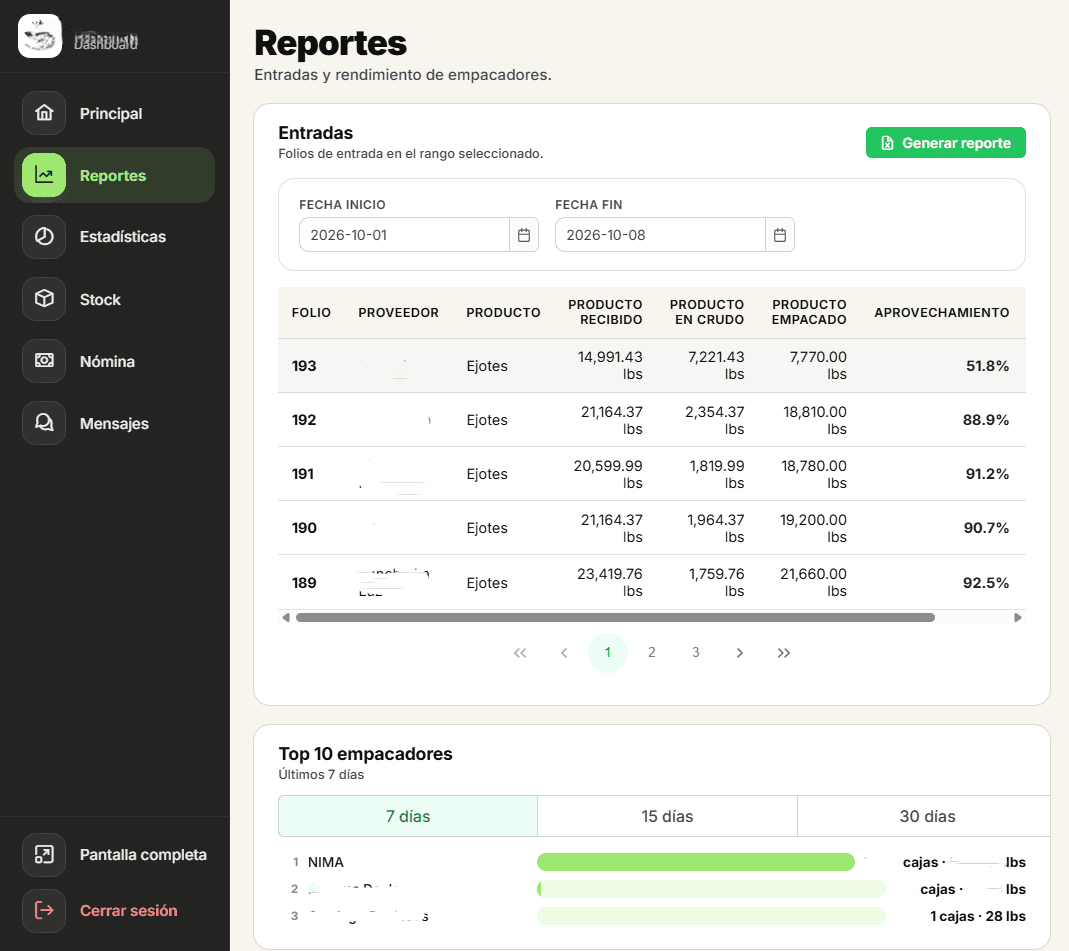The image size is (1069, 951).
Task: Click the Fecha Inicio date field
Action: [x=404, y=235]
